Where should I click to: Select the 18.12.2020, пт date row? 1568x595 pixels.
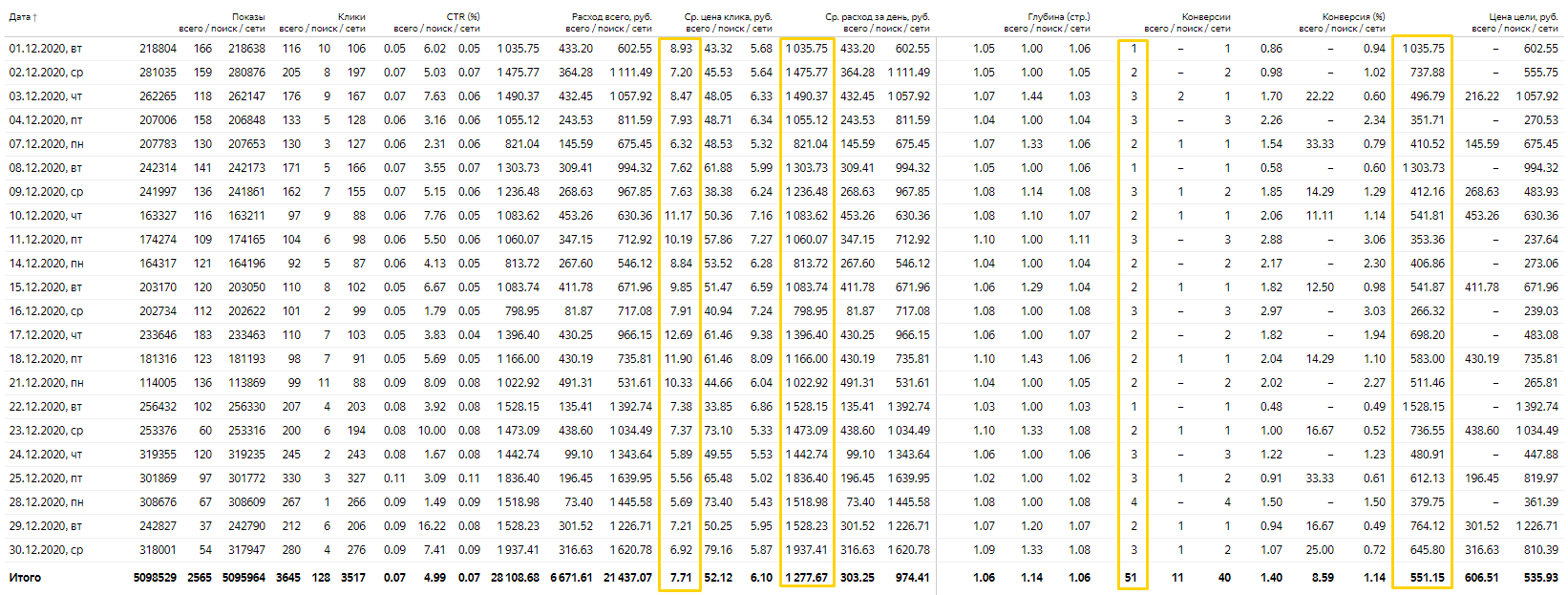[x=47, y=358]
